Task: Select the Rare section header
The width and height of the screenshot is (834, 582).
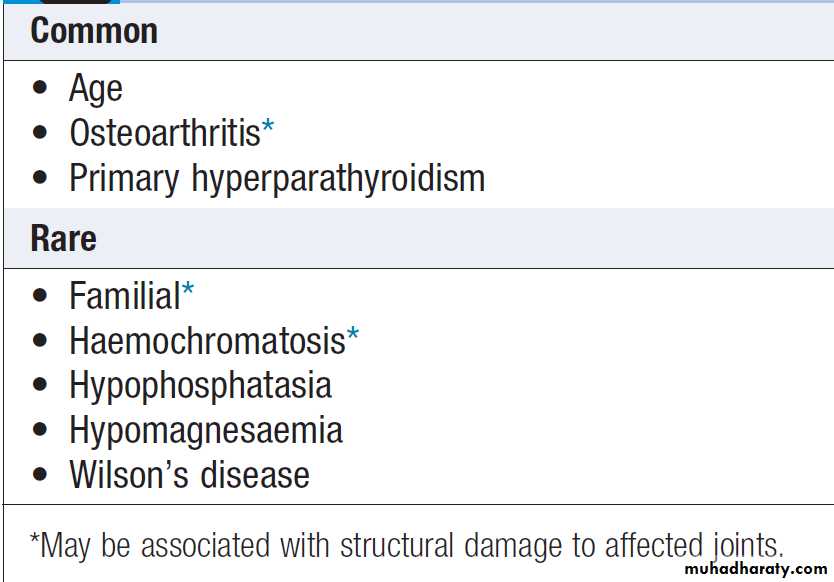Action: (63, 239)
